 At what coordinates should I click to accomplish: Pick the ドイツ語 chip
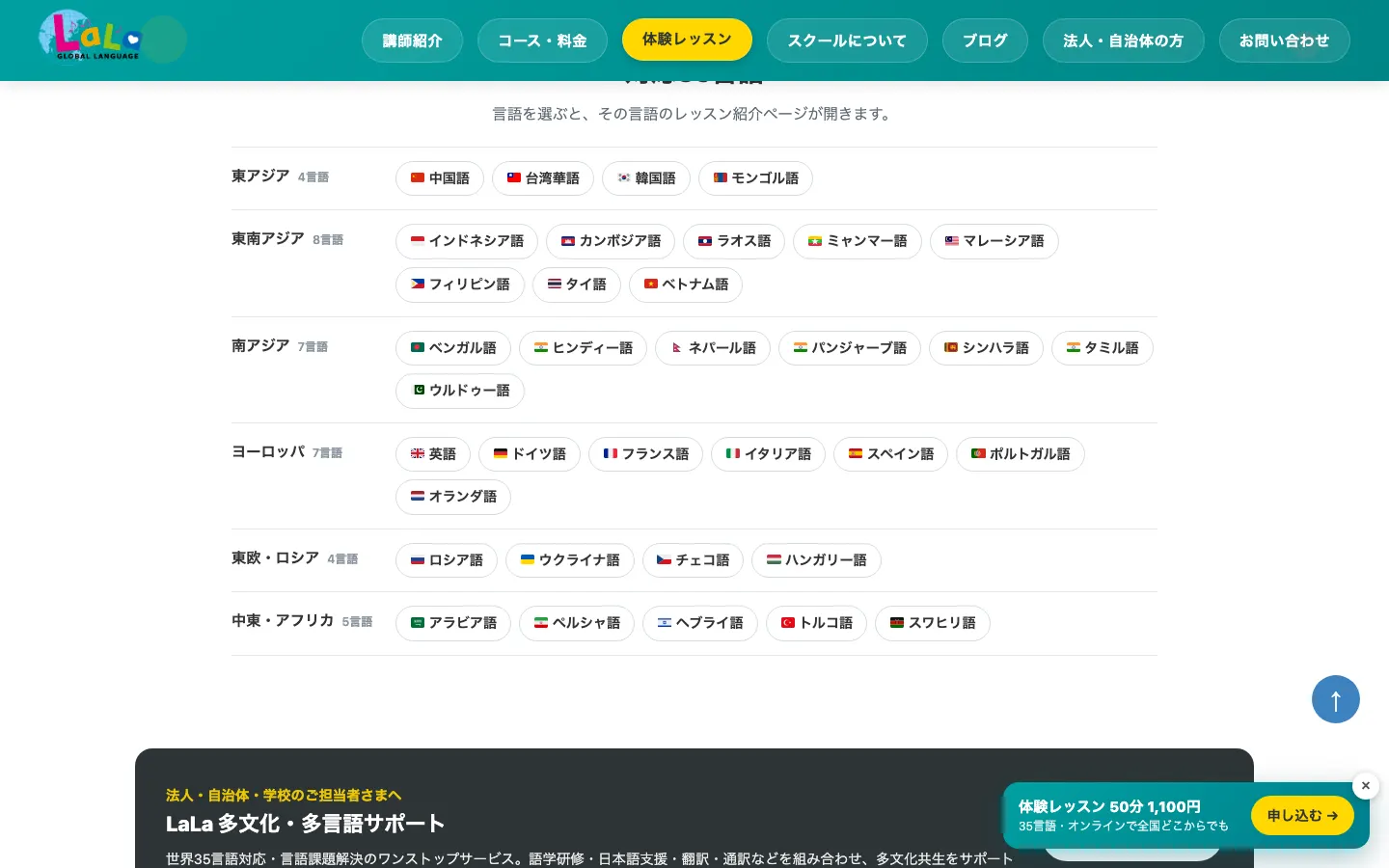click(530, 454)
